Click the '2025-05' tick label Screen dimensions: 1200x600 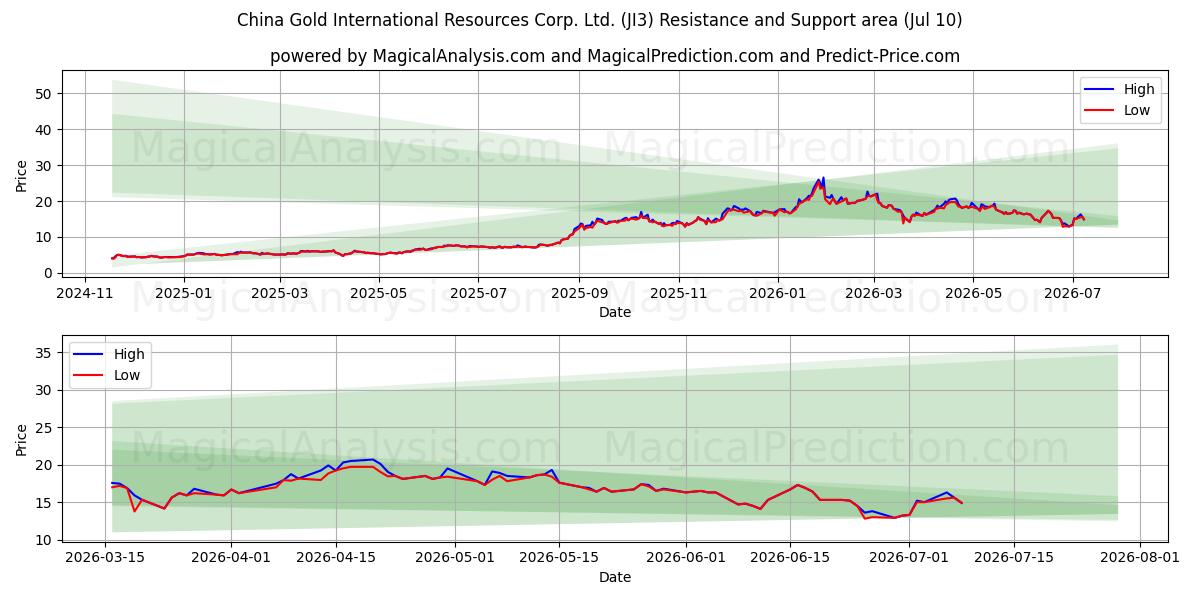(x=379, y=293)
